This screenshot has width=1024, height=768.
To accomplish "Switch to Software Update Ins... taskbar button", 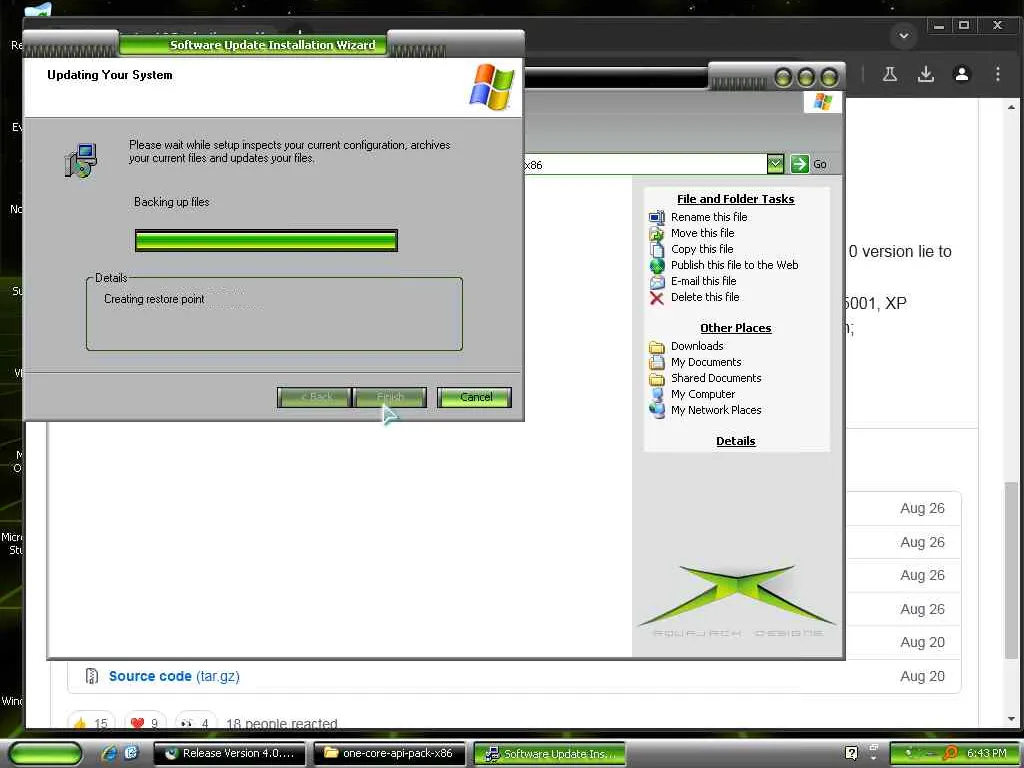I will [x=550, y=754].
